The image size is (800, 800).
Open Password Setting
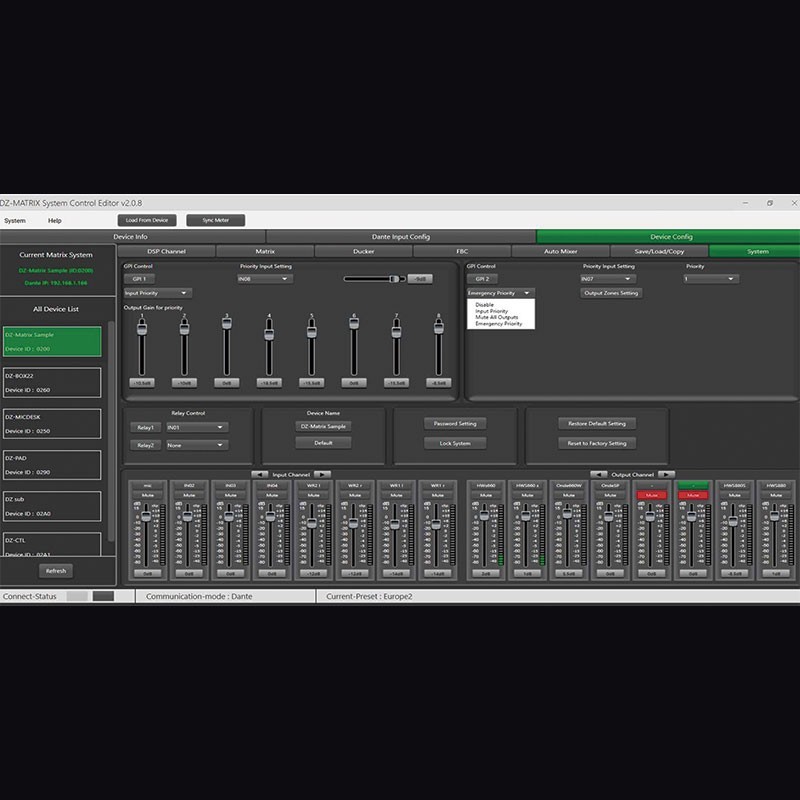455,423
